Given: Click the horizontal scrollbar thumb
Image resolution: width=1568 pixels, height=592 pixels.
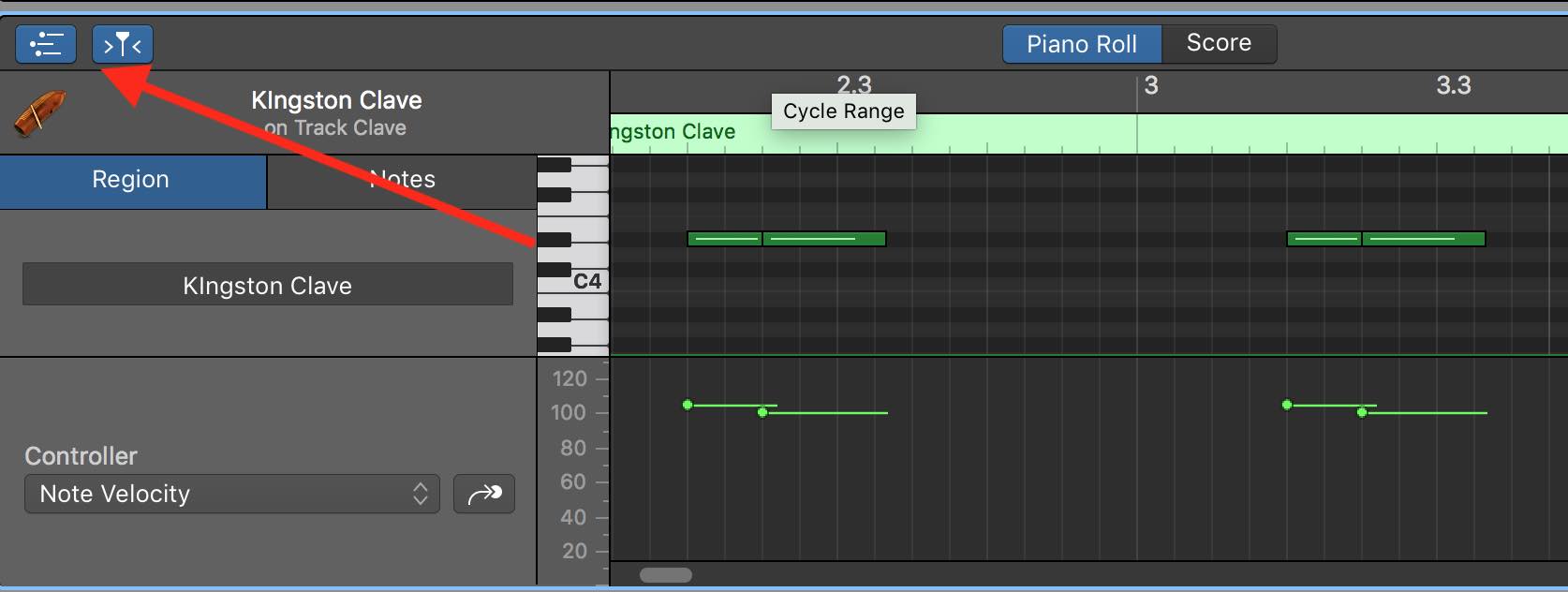Looking at the screenshot, I should (x=666, y=575).
